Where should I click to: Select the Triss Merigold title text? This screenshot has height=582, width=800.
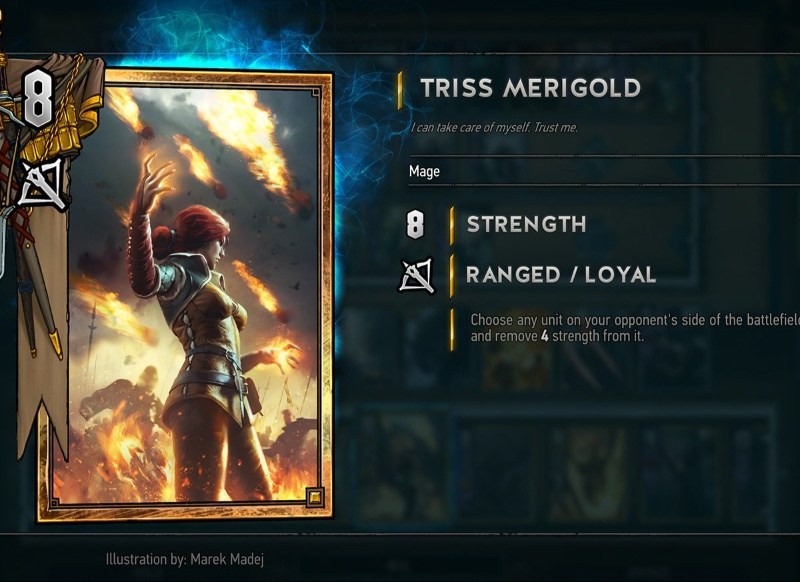coord(530,88)
